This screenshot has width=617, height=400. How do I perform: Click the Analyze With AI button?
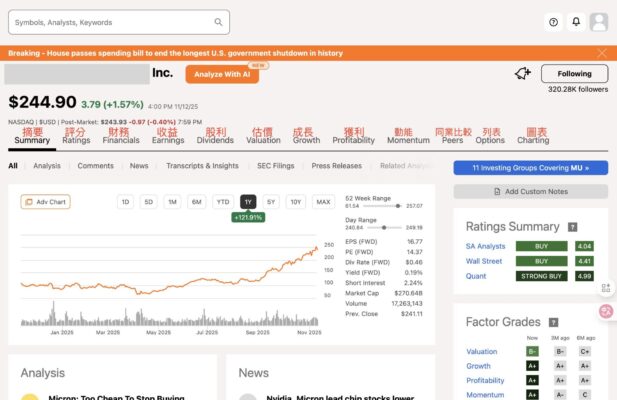pos(222,75)
